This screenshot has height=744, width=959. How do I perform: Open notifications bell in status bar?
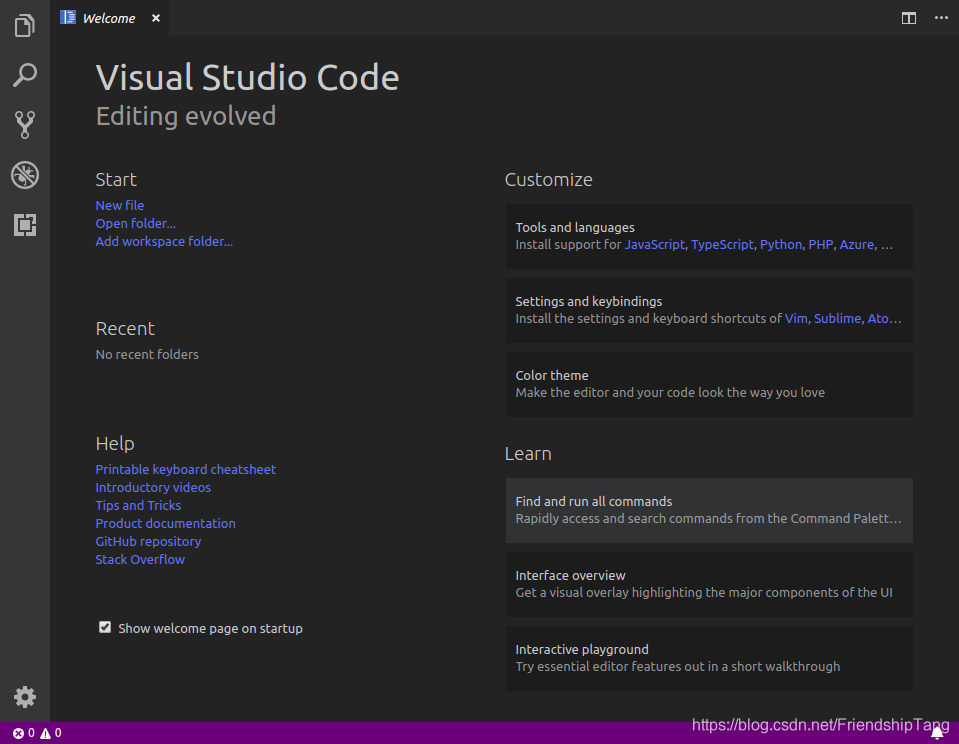coord(936,734)
